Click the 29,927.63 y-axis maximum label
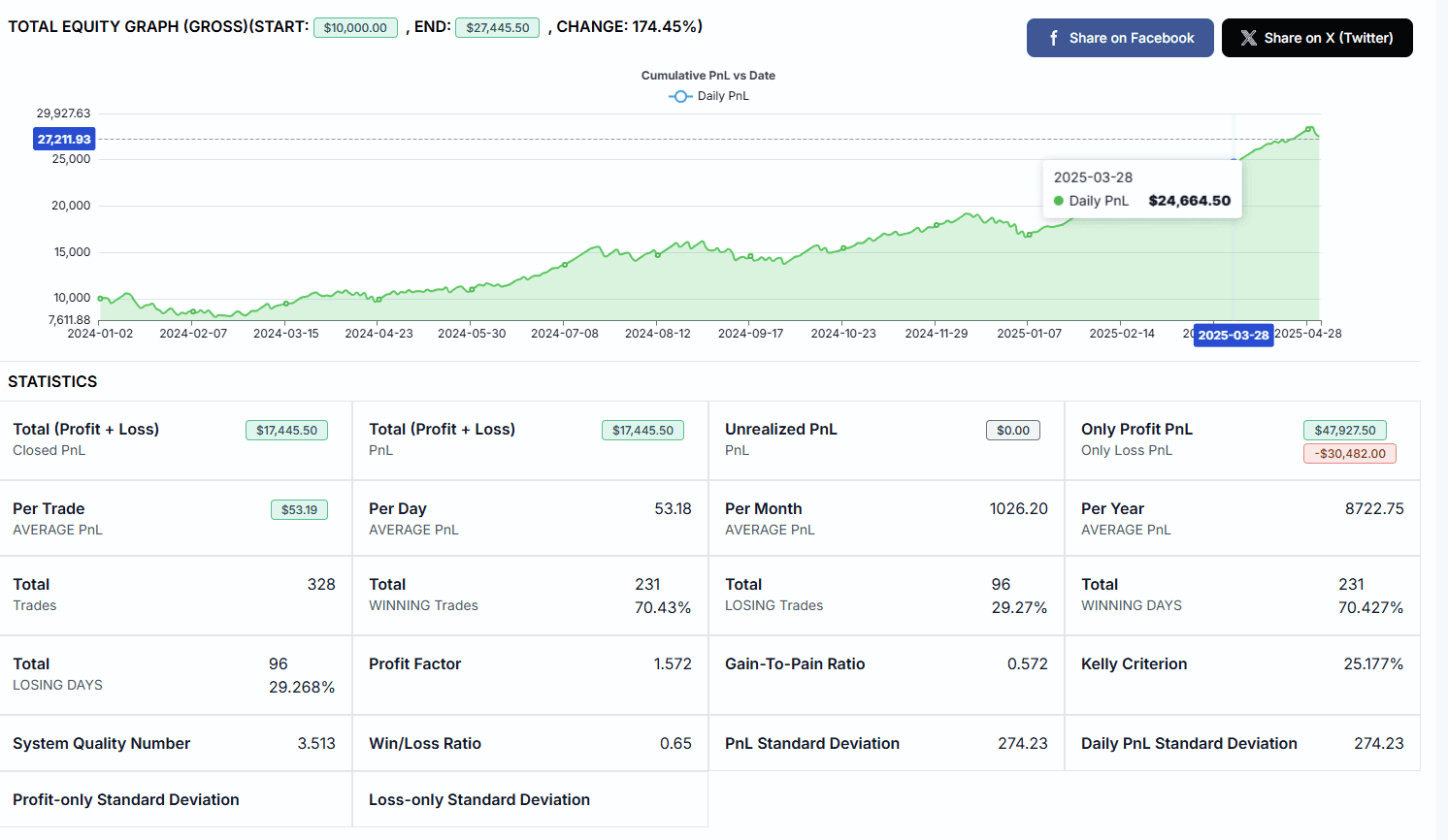Viewport: 1448px width, 840px height. coord(63,113)
